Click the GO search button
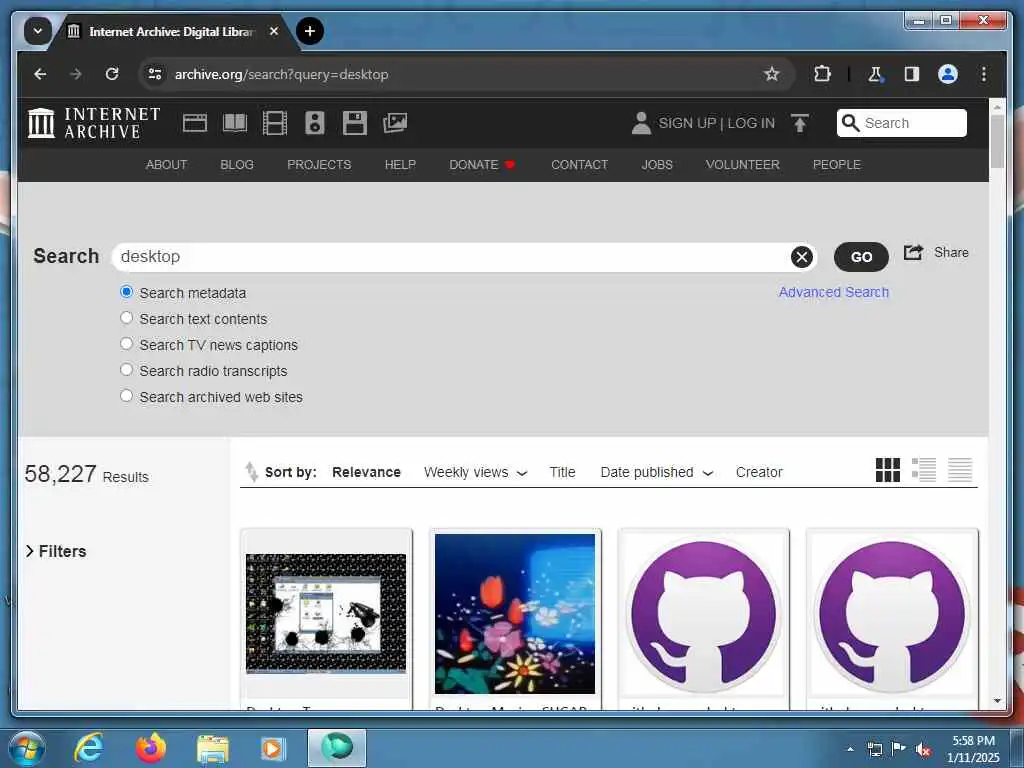The image size is (1024, 768). (861, 257)
